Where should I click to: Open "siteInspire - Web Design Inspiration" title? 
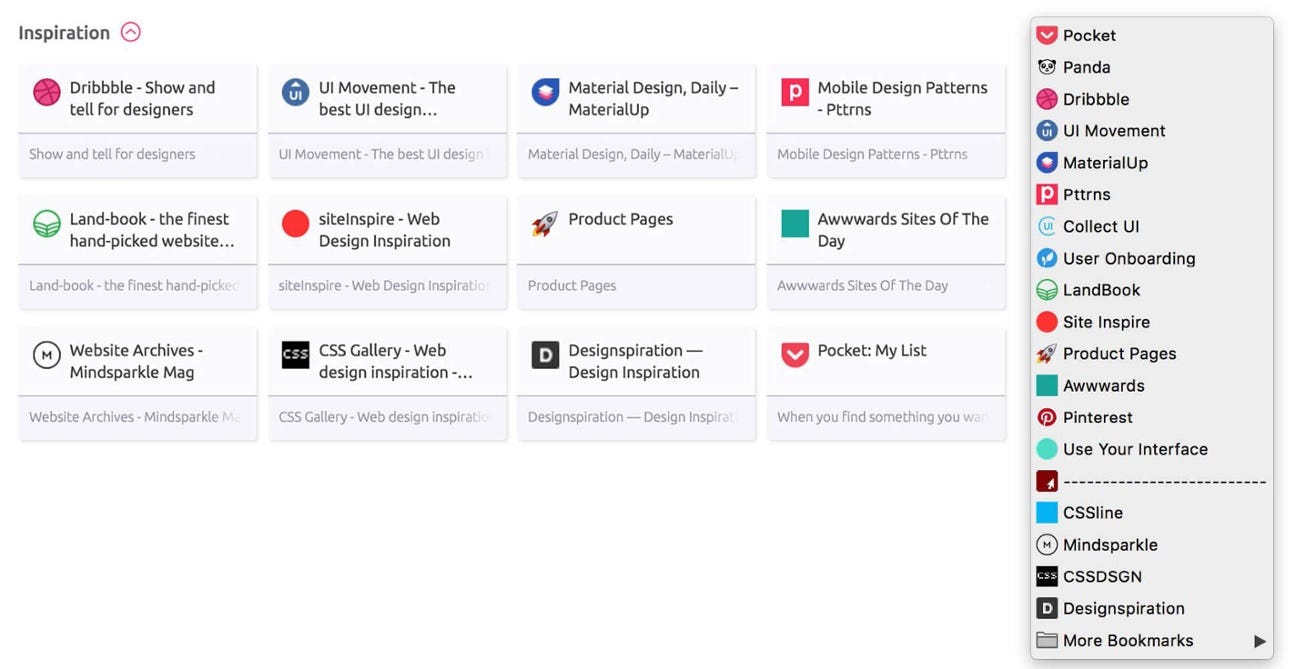tap(384, 230)
